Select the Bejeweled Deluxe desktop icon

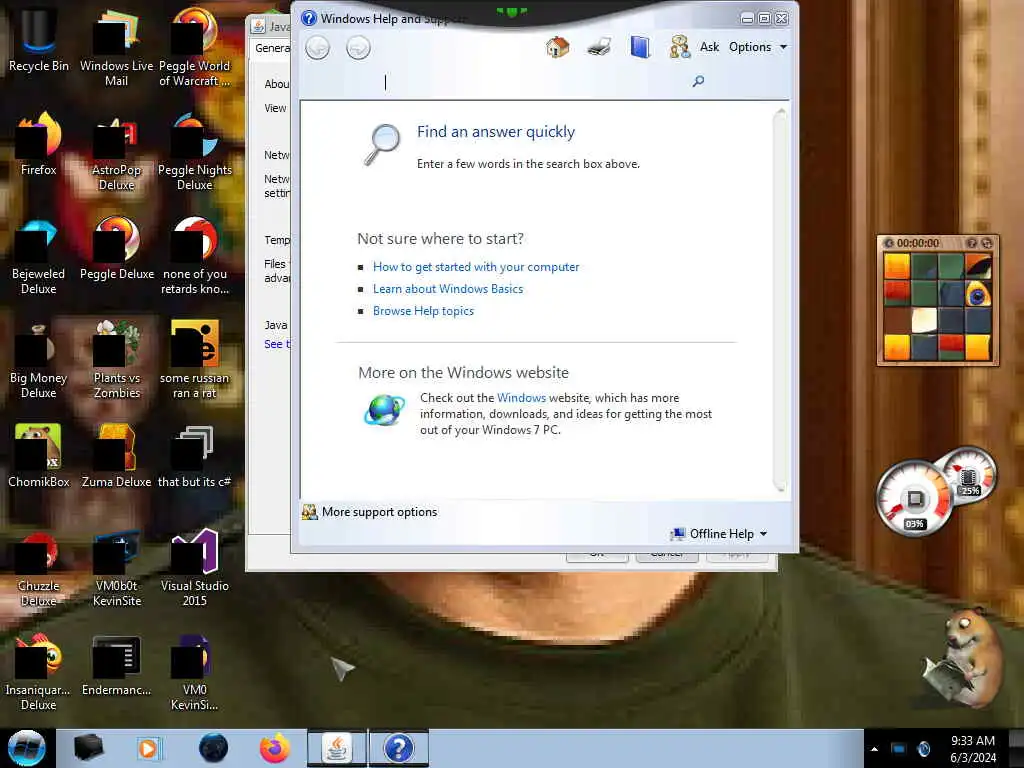tap(39, 256)
